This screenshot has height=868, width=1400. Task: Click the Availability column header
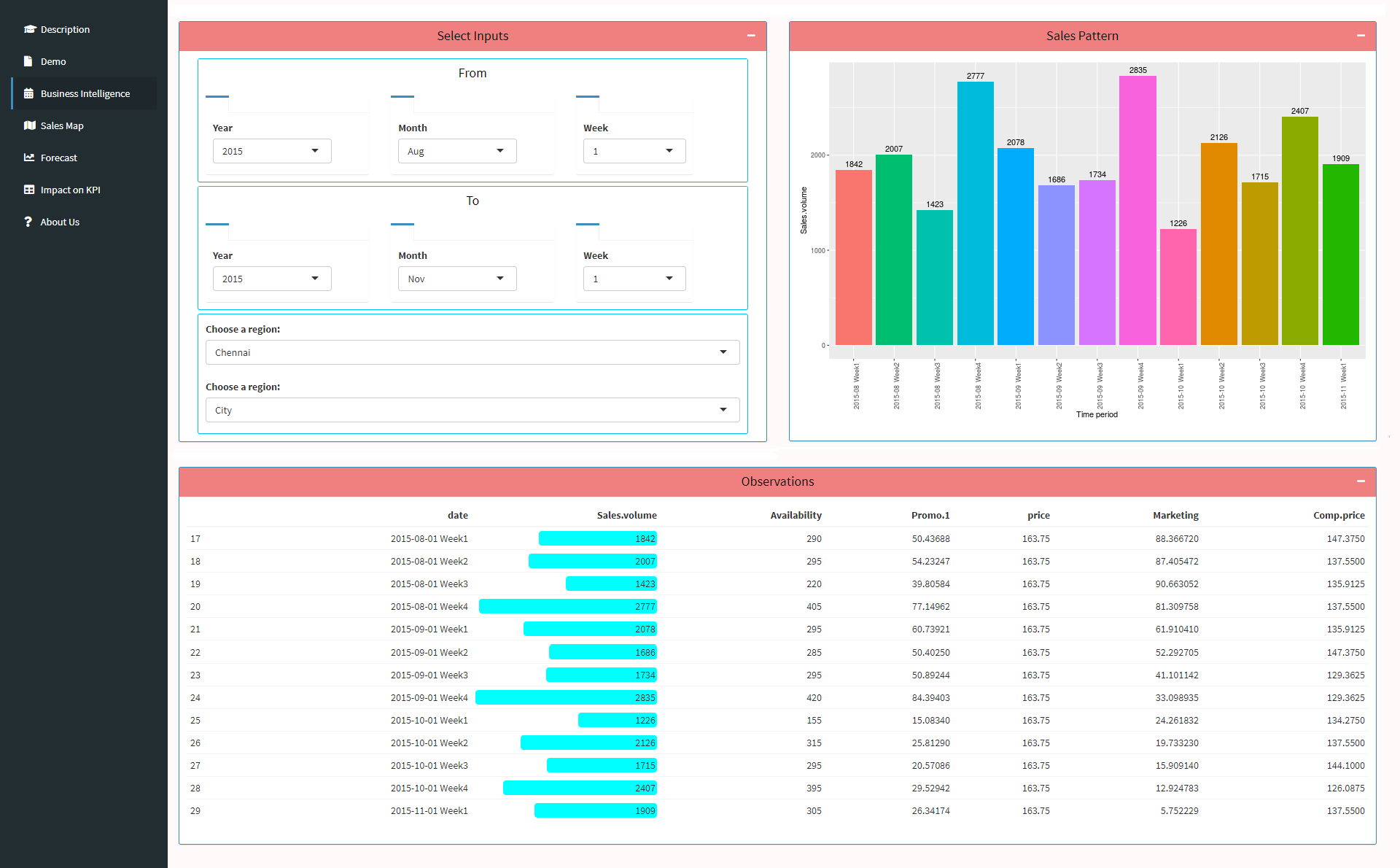[x=796, y=515]
